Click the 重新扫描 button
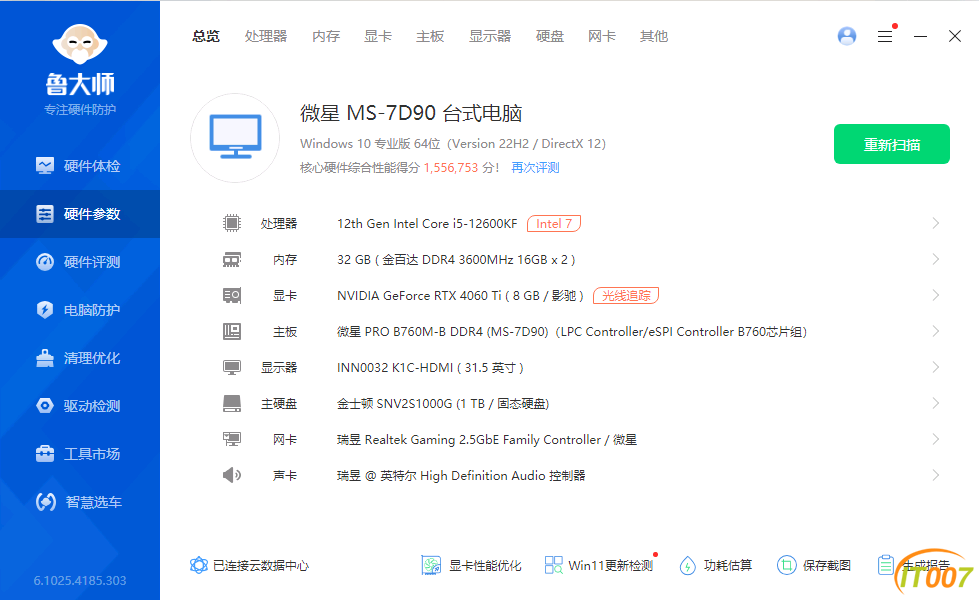The width and height of the screenshot is (979, 600). point(892,144)
